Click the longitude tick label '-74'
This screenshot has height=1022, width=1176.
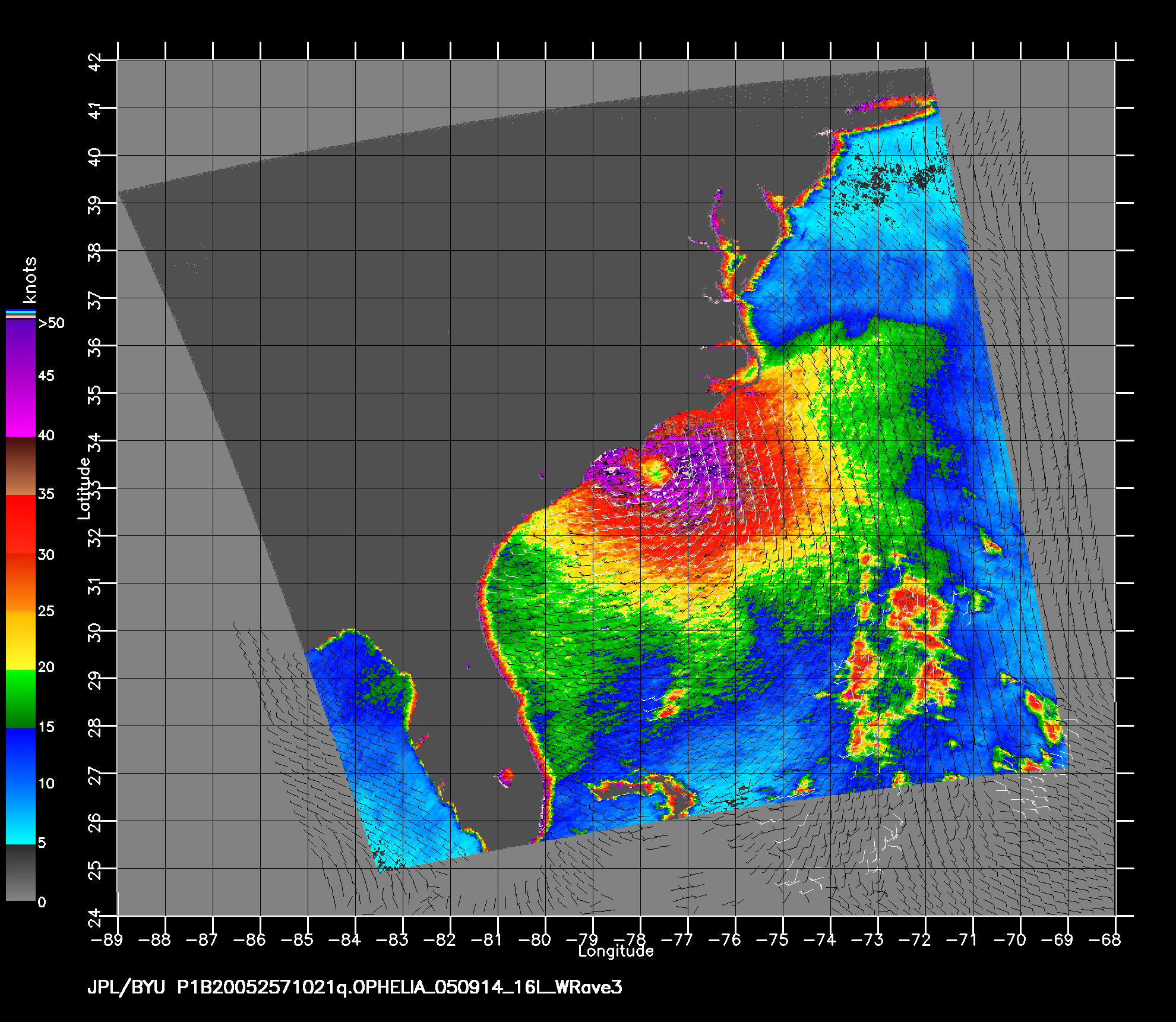tap(819, 939)
